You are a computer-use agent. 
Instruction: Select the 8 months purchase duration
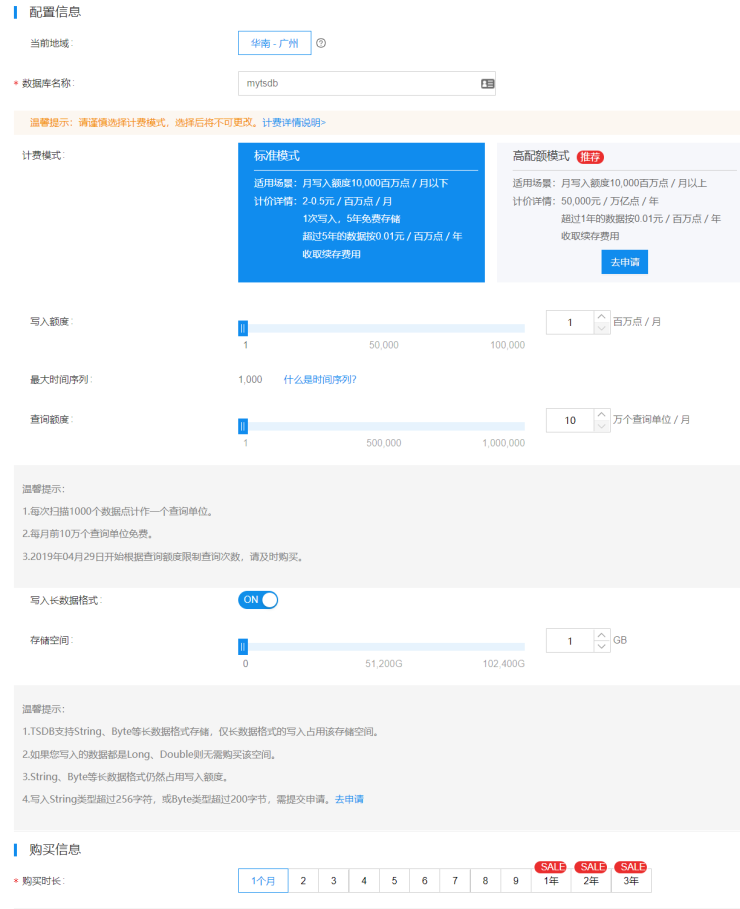tap(485, 881)
